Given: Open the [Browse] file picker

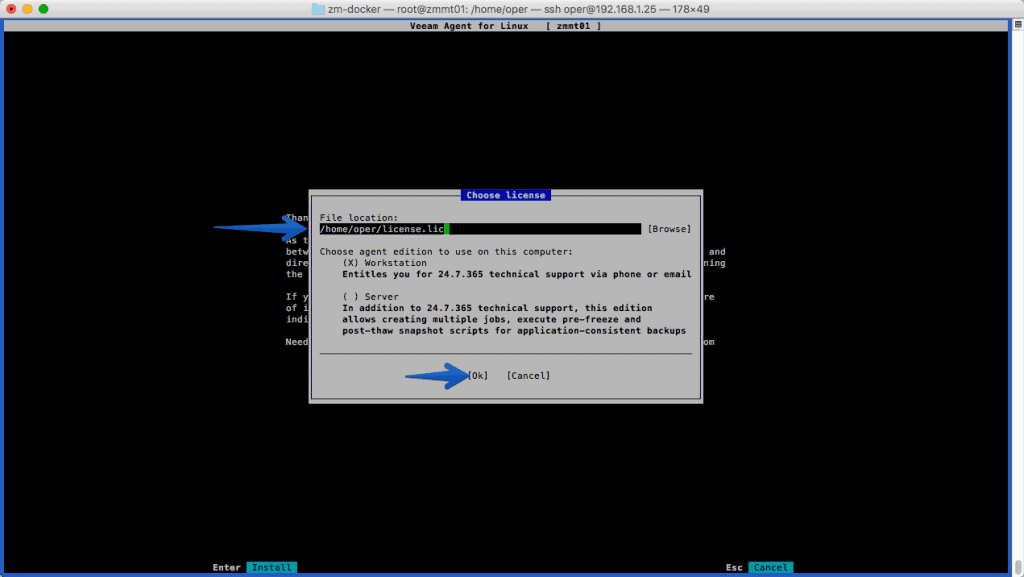Looking at the screenshot, I should pyautogui.click(x=669, y=229).
